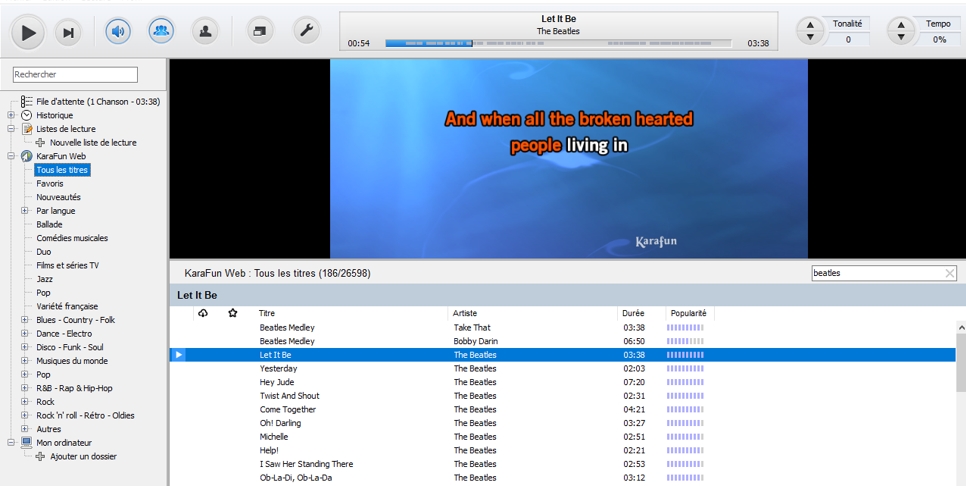Select the Hey Jude song row
This screenshot has height=486, width=966.
point(562,382)
